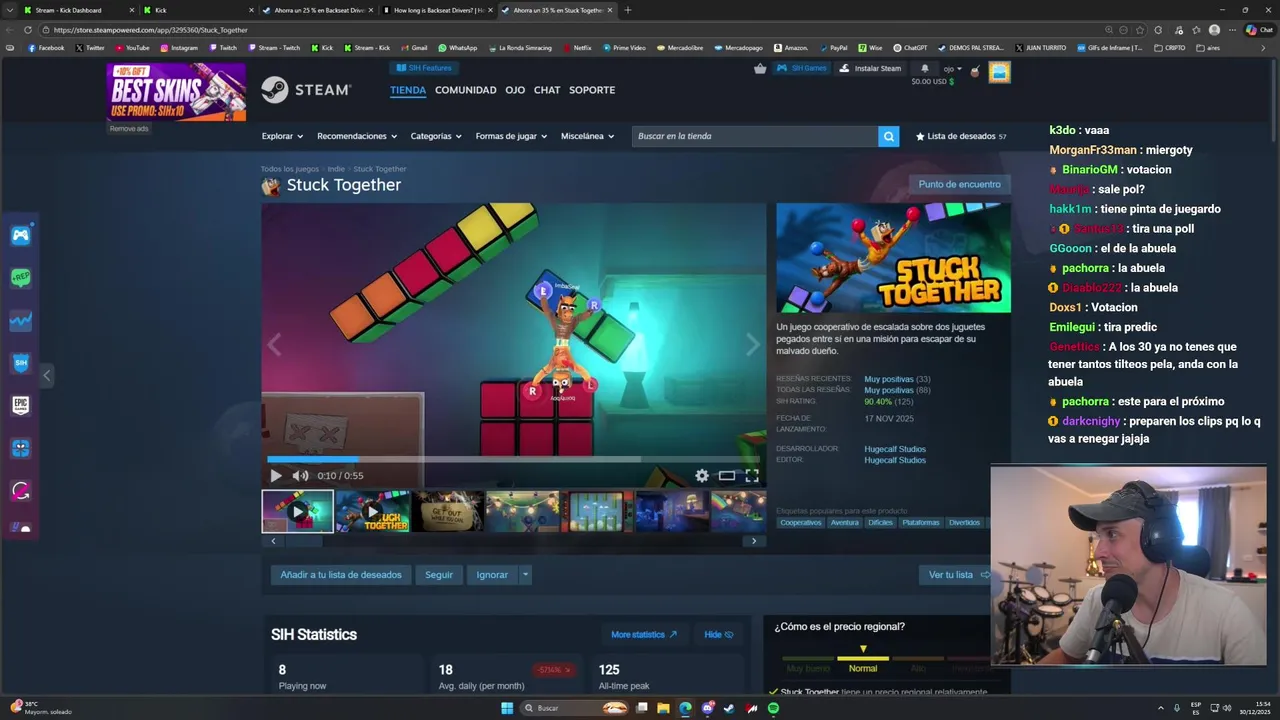Open the ojo account dropdown
The height and width of the screenshot is (720, 1280).
click(x=952, y=69)
